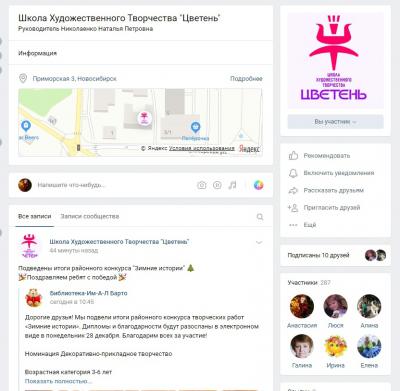The height and width of the screenshot is (391, 400).
Task: Open the colorful poster circle icon
Action: coord(258,185)
